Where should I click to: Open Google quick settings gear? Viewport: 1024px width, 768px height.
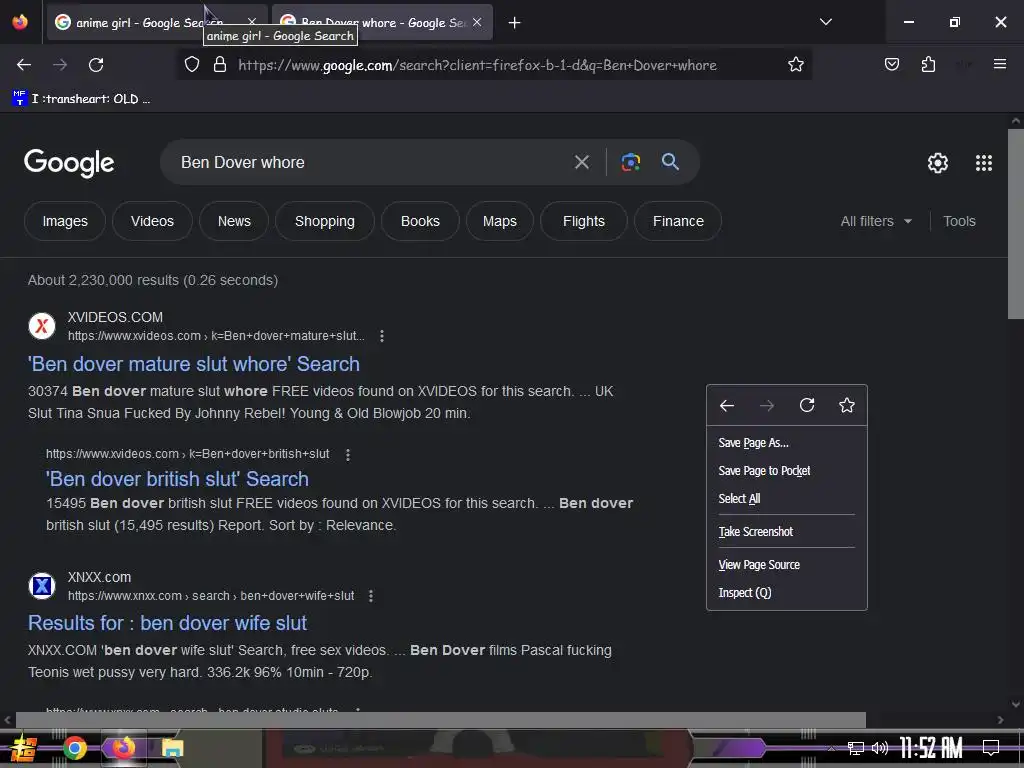pos(938,163)
